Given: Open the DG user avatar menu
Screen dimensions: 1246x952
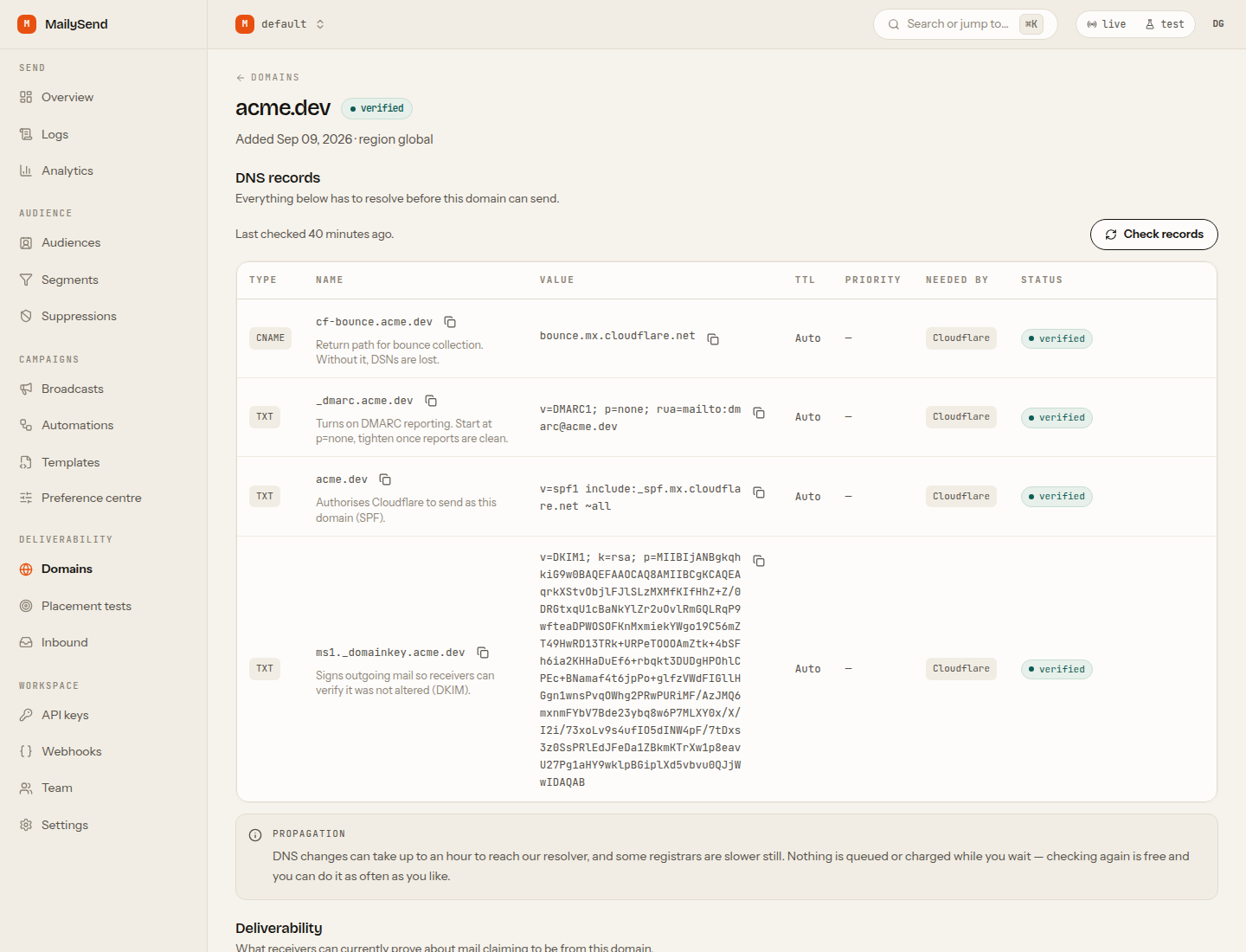Looking at the screenshot, I should coord(1218,24).
